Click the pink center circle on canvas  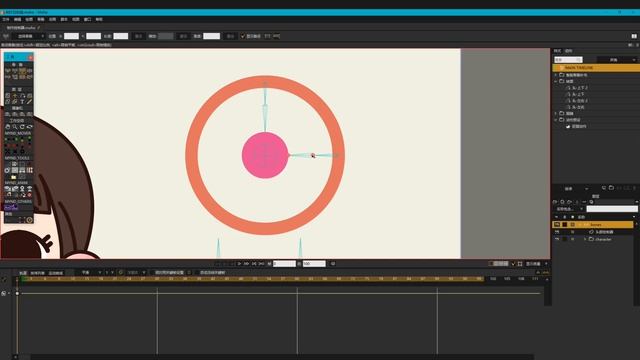(265, 155)
